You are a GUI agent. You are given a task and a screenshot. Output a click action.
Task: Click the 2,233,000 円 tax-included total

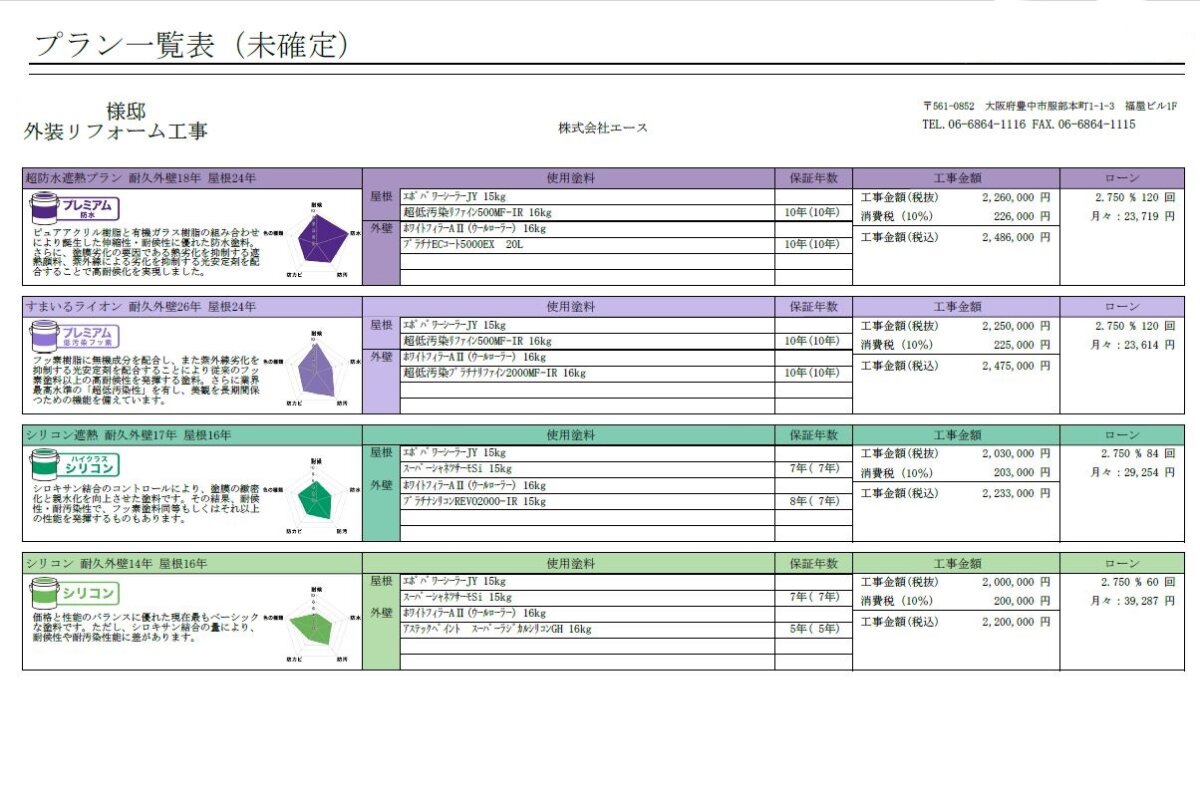pyautogui.click(x=1016, y=493)
